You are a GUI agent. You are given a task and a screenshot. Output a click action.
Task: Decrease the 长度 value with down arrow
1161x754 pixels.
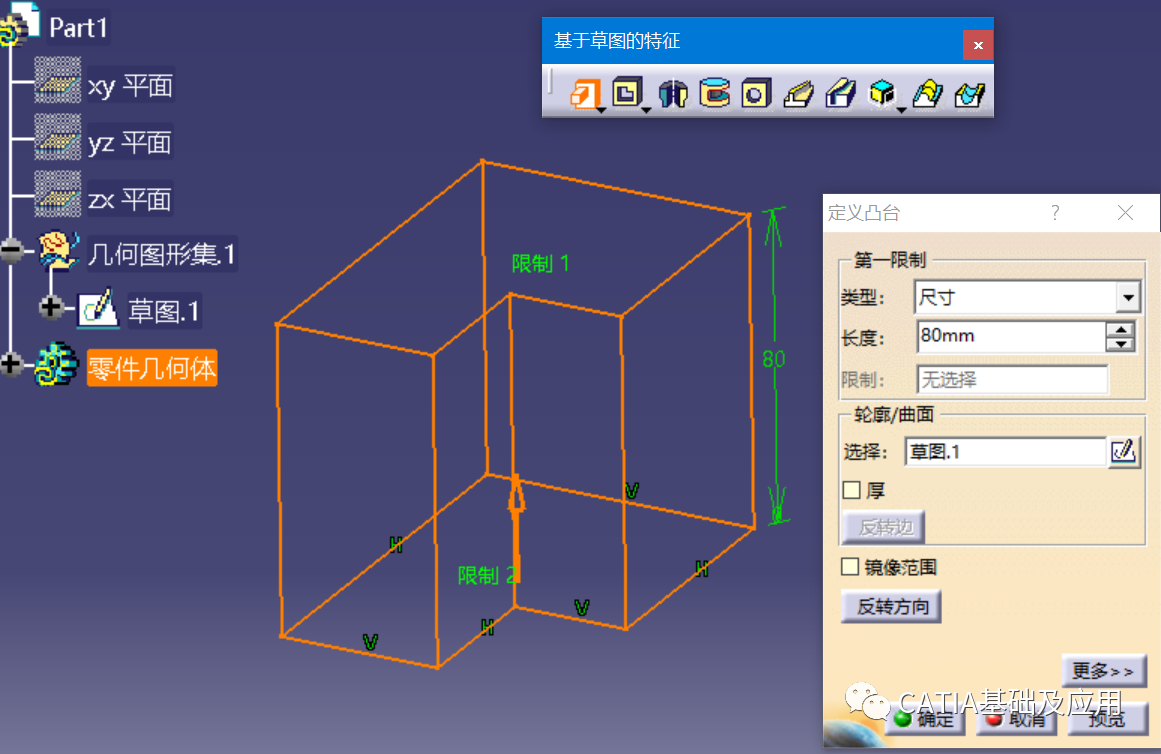pyautogui.click(x=1121, y=344)
